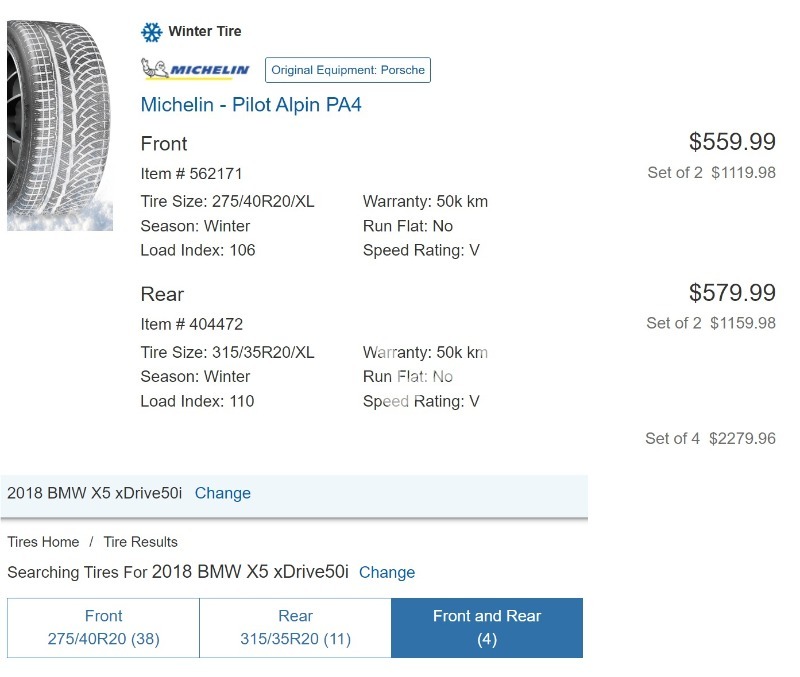
Task: Go to Tires Home breadcrumb
Action: click(x=43, y=542)
